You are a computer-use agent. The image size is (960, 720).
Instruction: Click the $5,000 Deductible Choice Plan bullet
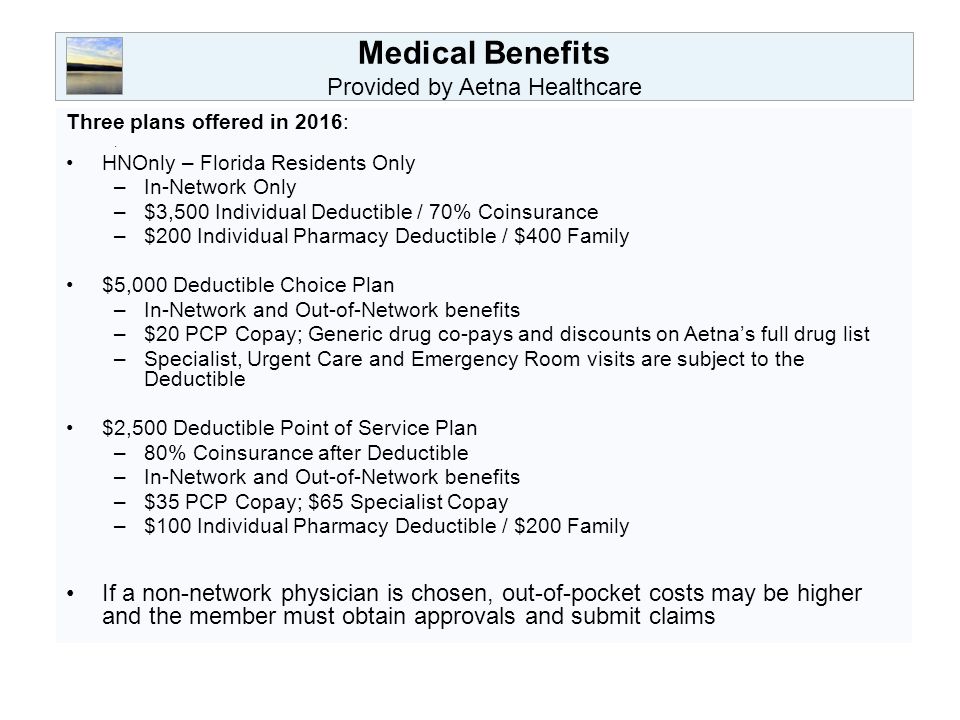click(x=248, y=285)
